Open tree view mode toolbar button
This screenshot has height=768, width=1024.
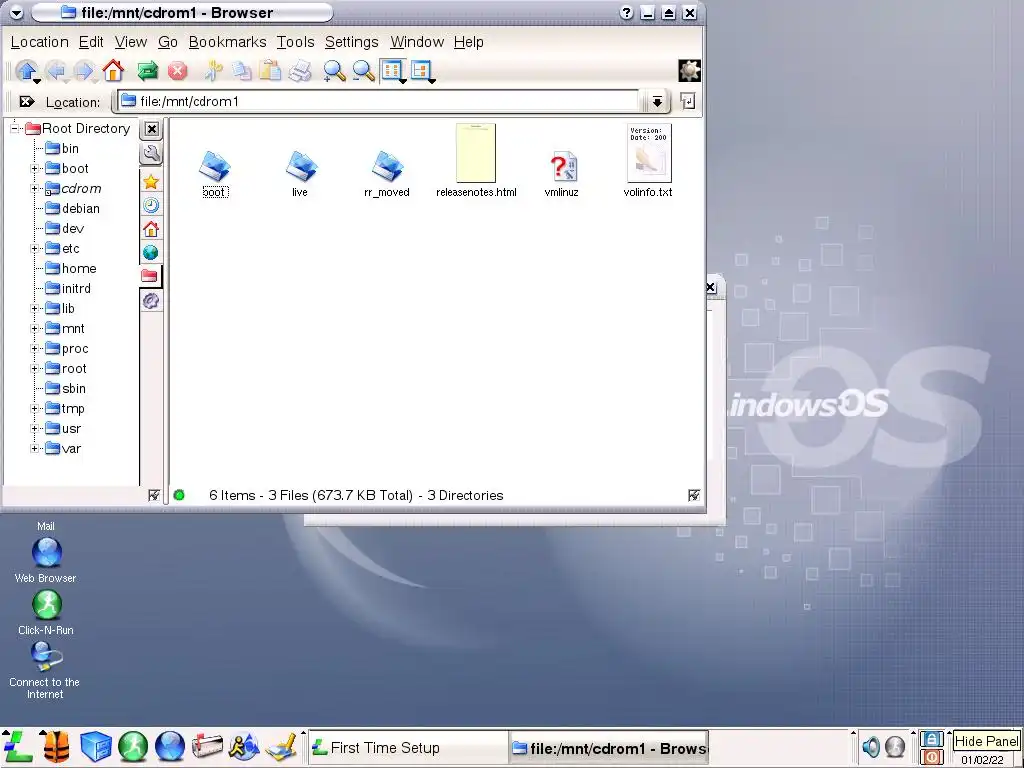pos(422,71)
